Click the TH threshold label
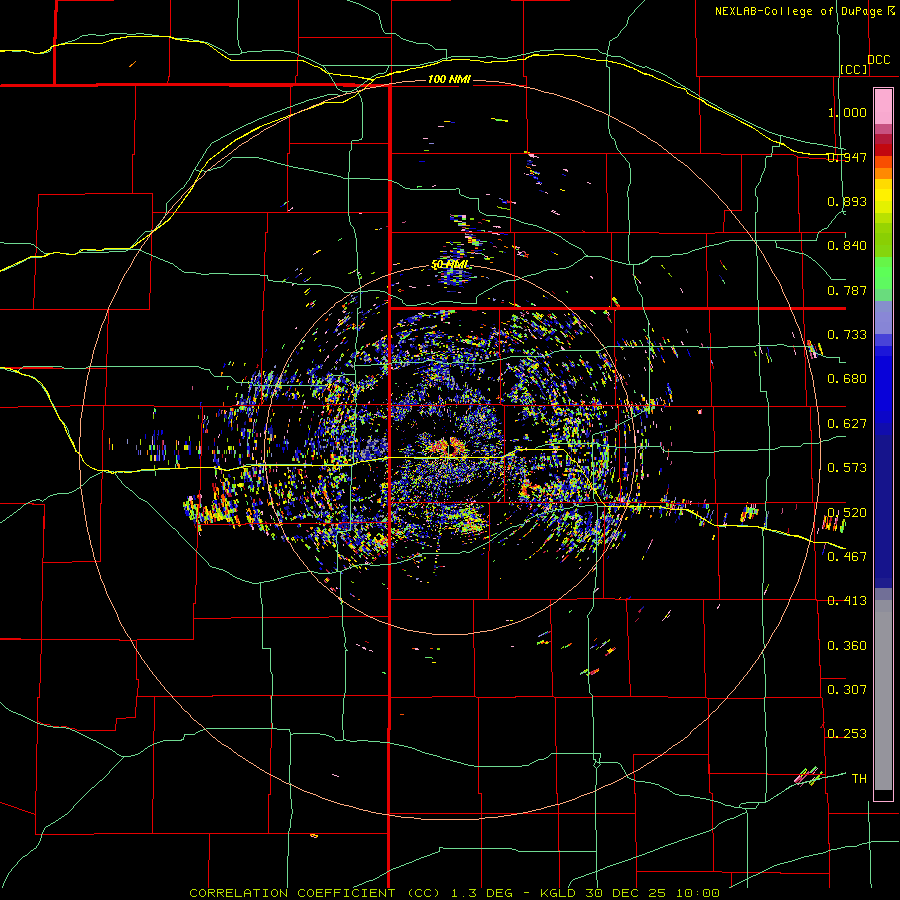Viewport: 900px width, 900px height. tap(859, 779)
